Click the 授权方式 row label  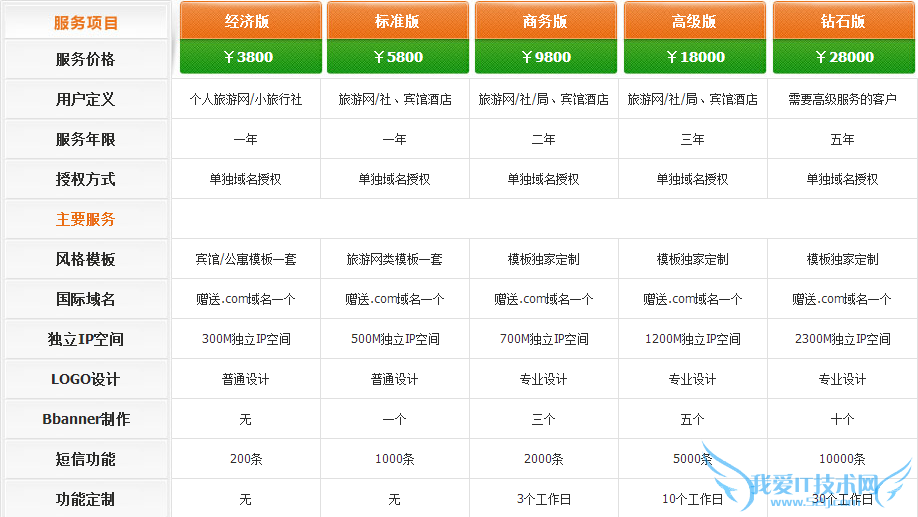[86, 179]
